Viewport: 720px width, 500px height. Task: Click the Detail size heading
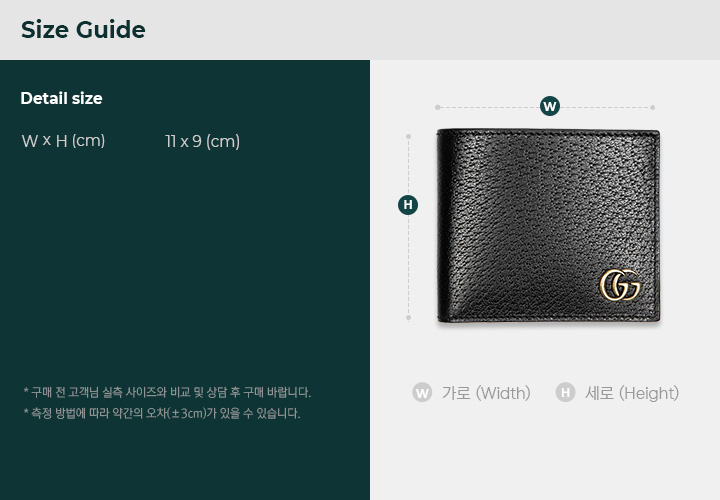[62, 98]
